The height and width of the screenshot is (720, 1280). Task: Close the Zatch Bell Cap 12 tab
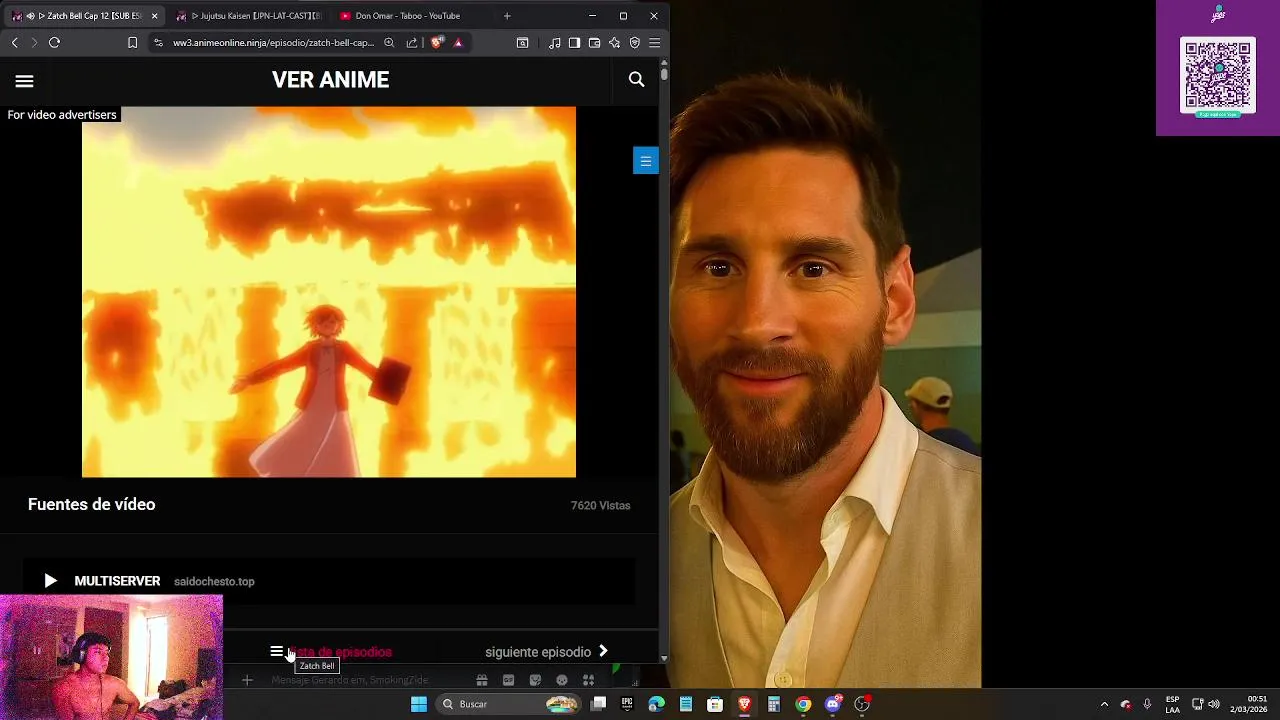click(154, 16)
